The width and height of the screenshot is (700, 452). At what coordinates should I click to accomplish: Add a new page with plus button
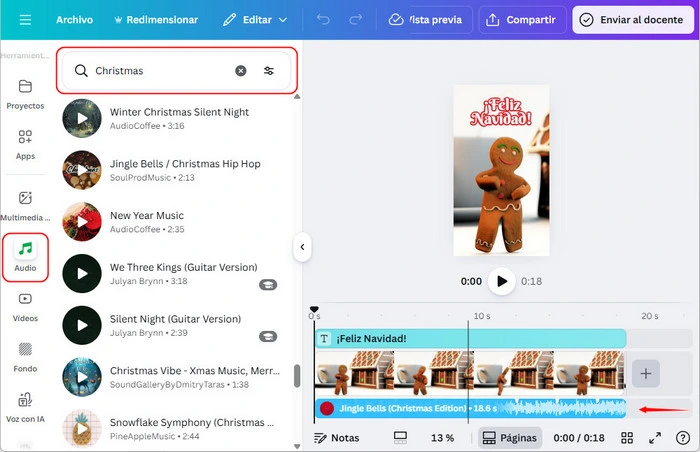tap(646, 373)
